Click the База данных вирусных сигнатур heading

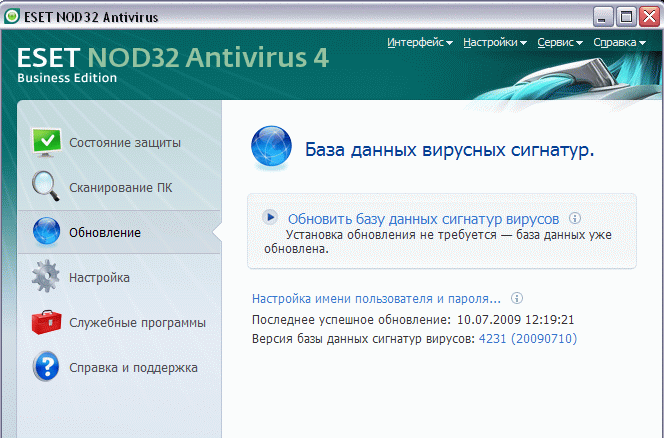click(x=449, y=150)
